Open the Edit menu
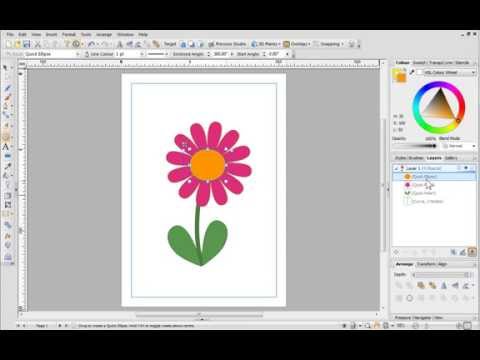The height and width of the screenshot is (360, 480). [x=22, y=34]
